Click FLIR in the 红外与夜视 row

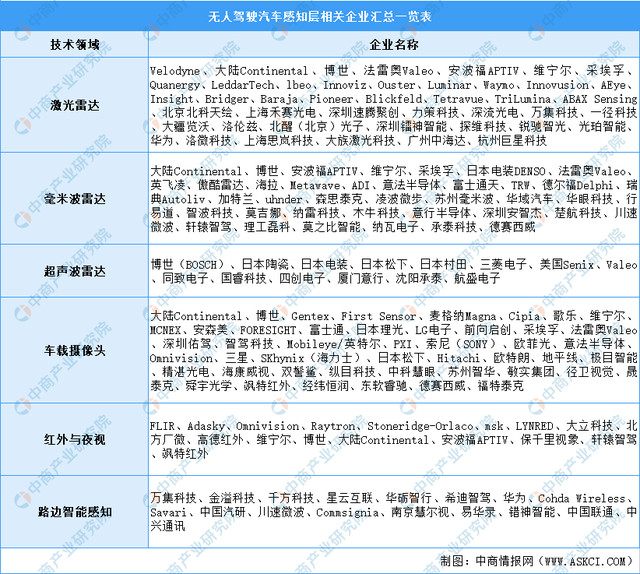[162, 427]
